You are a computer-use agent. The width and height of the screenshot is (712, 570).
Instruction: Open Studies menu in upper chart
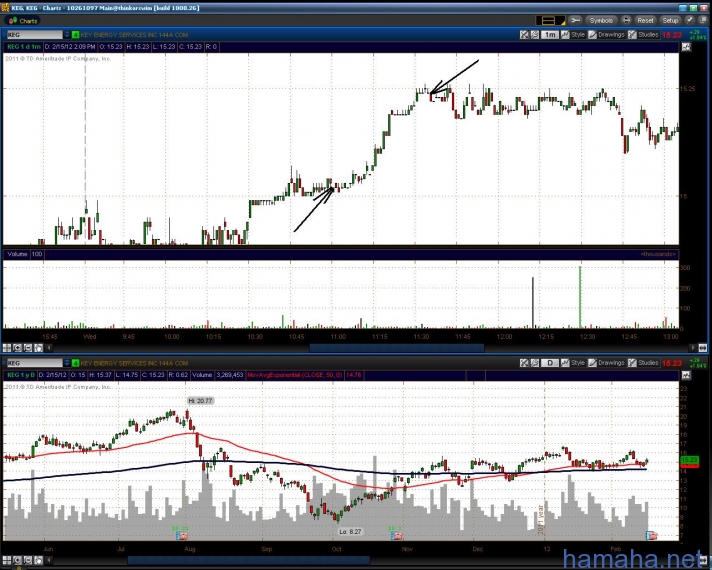click(648, 35)
